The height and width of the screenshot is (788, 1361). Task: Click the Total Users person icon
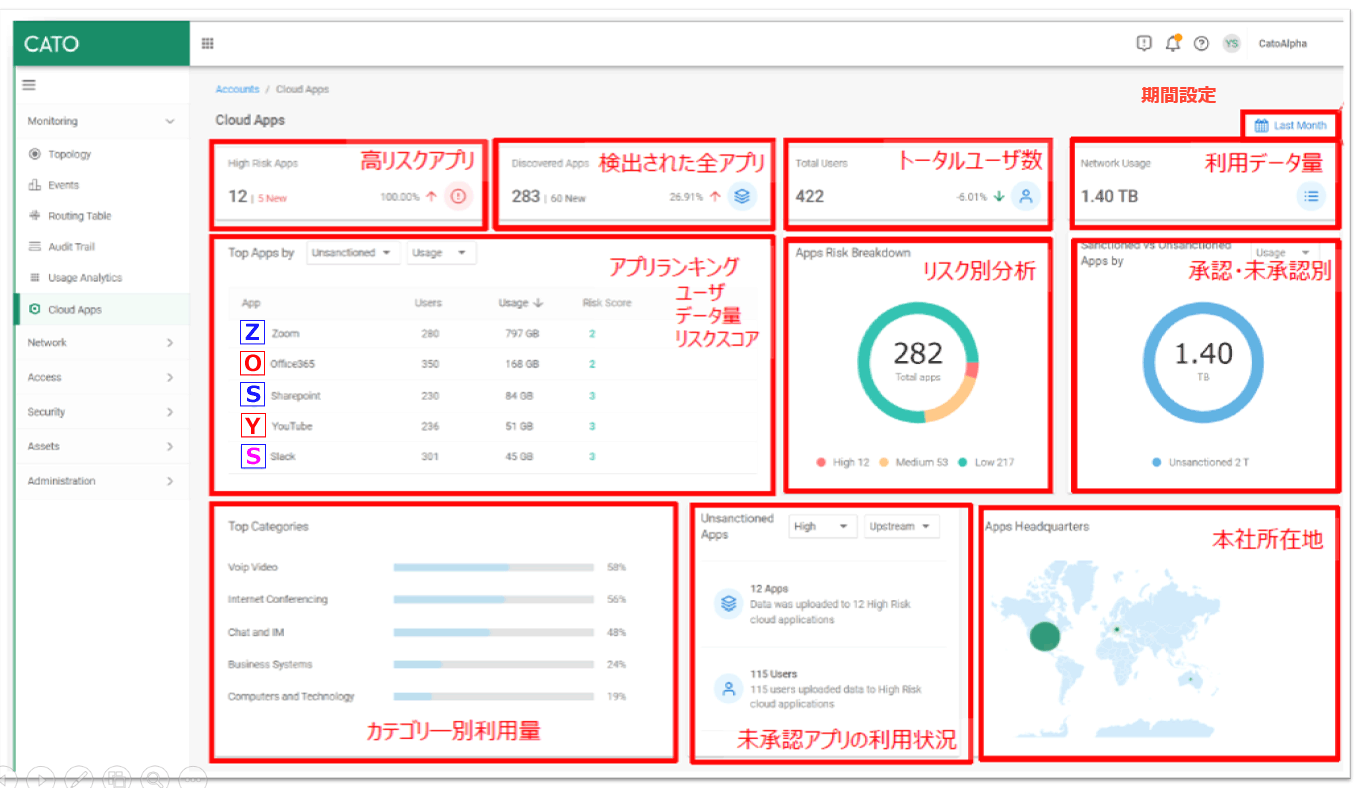(x=1025, y=197)
